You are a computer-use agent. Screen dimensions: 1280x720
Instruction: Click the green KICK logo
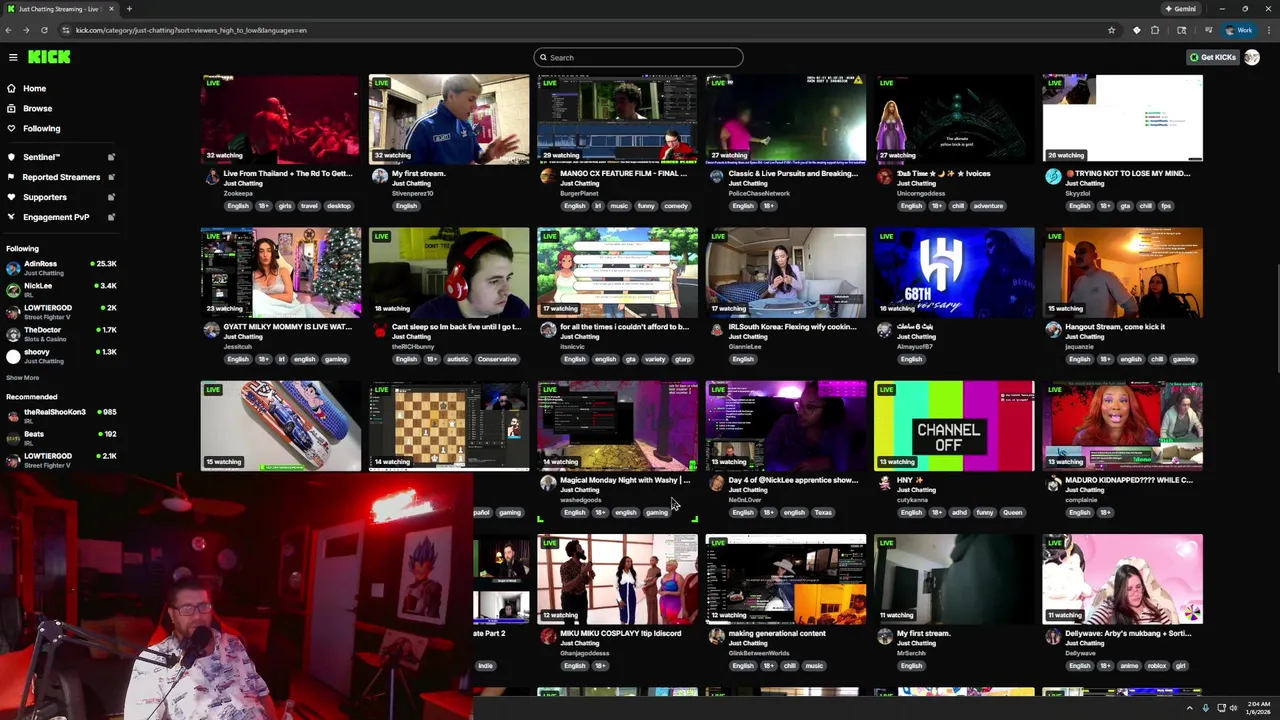click(x=49, y=57)
